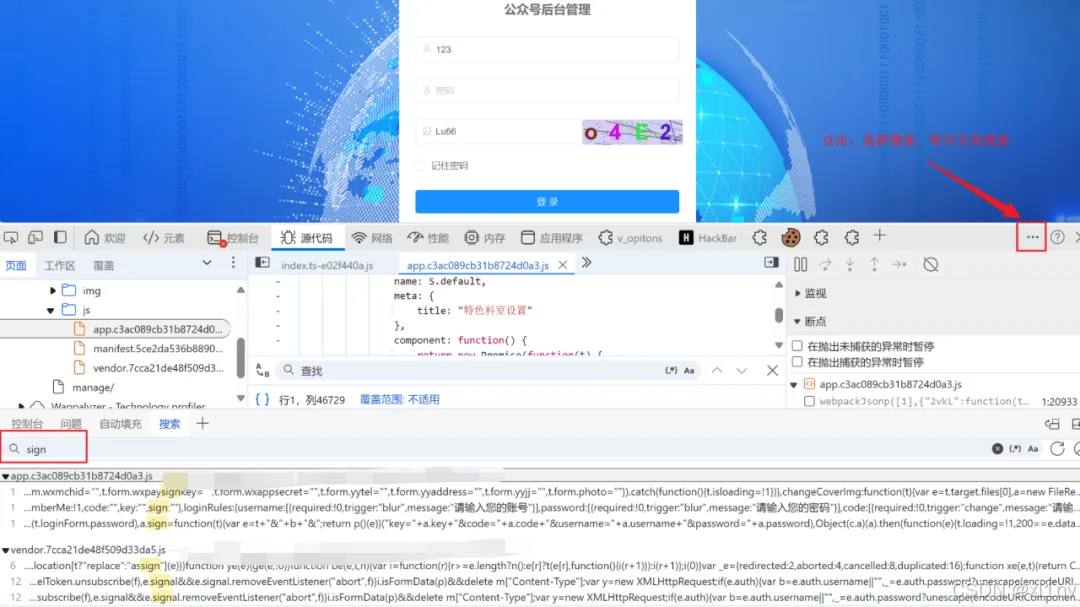Click the refresh search results icon

(1057, 449)
